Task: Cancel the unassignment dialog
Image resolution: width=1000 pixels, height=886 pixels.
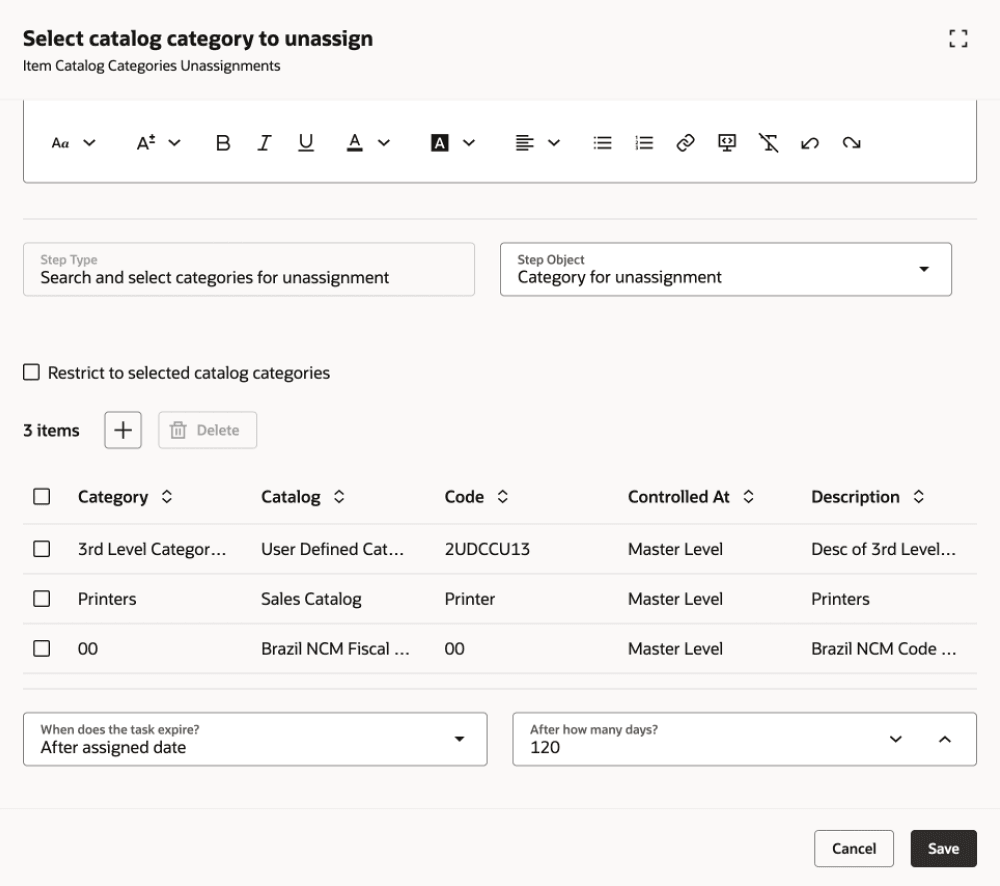Action: 854,848
